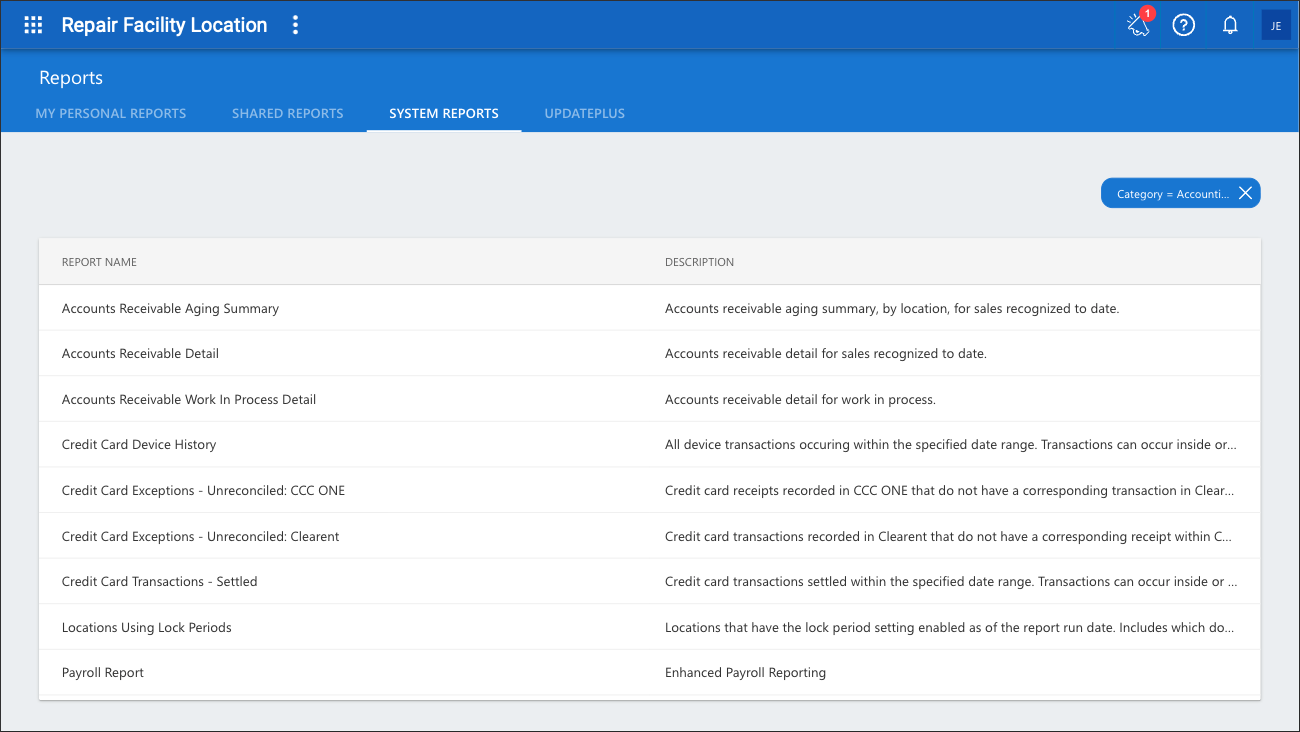
Task: Open the announcements icon with red badge
Action: [x=1138, y=25]
